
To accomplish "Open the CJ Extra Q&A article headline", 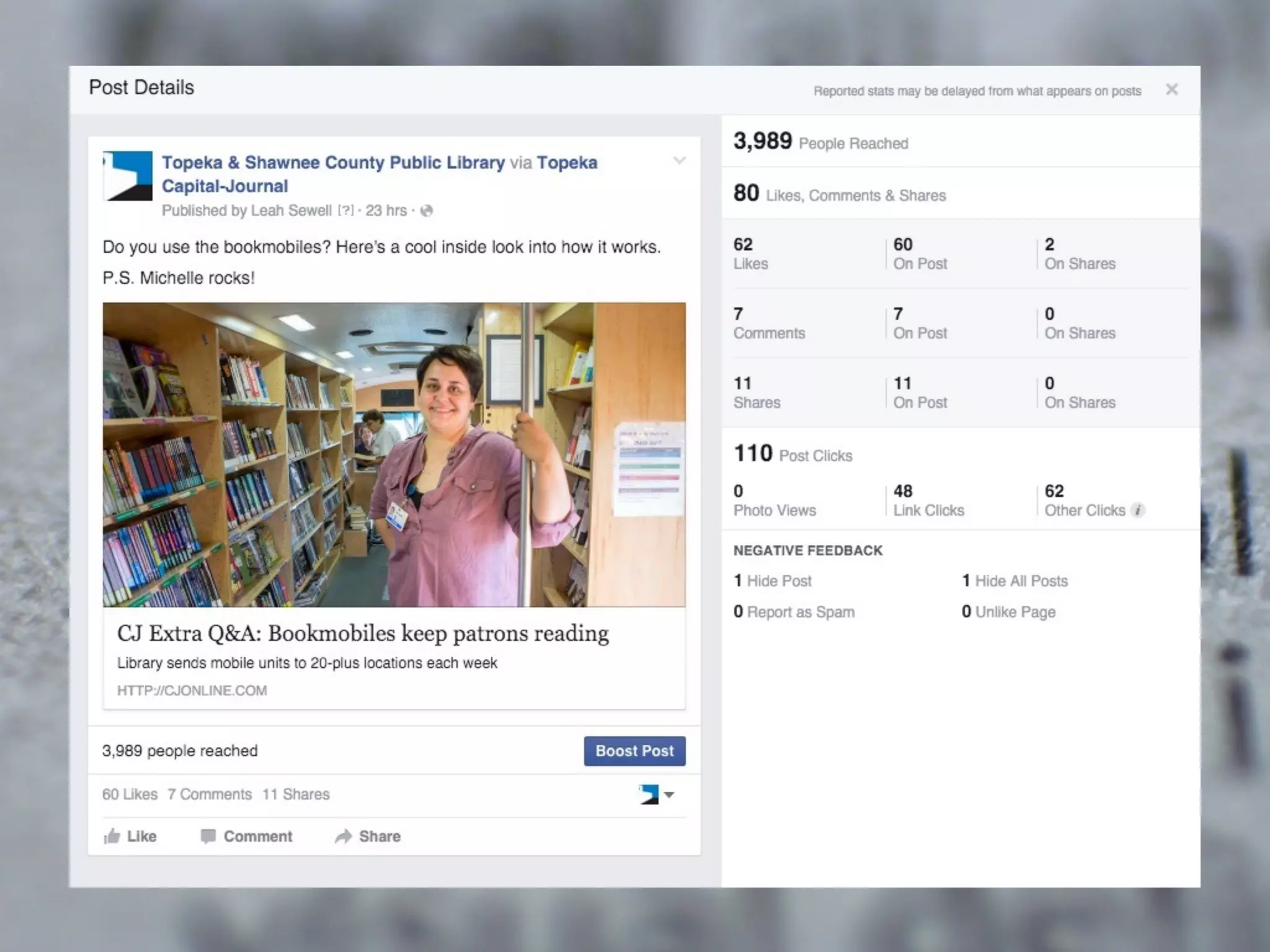I will click(x=363, y=633).
